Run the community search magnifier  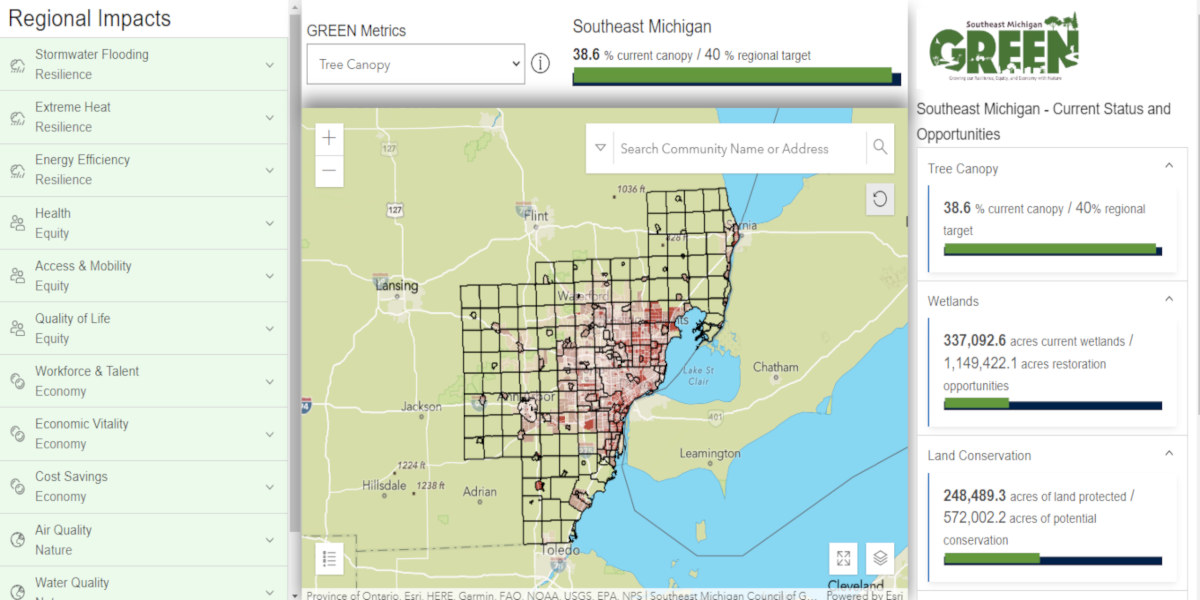click(879, 147)
